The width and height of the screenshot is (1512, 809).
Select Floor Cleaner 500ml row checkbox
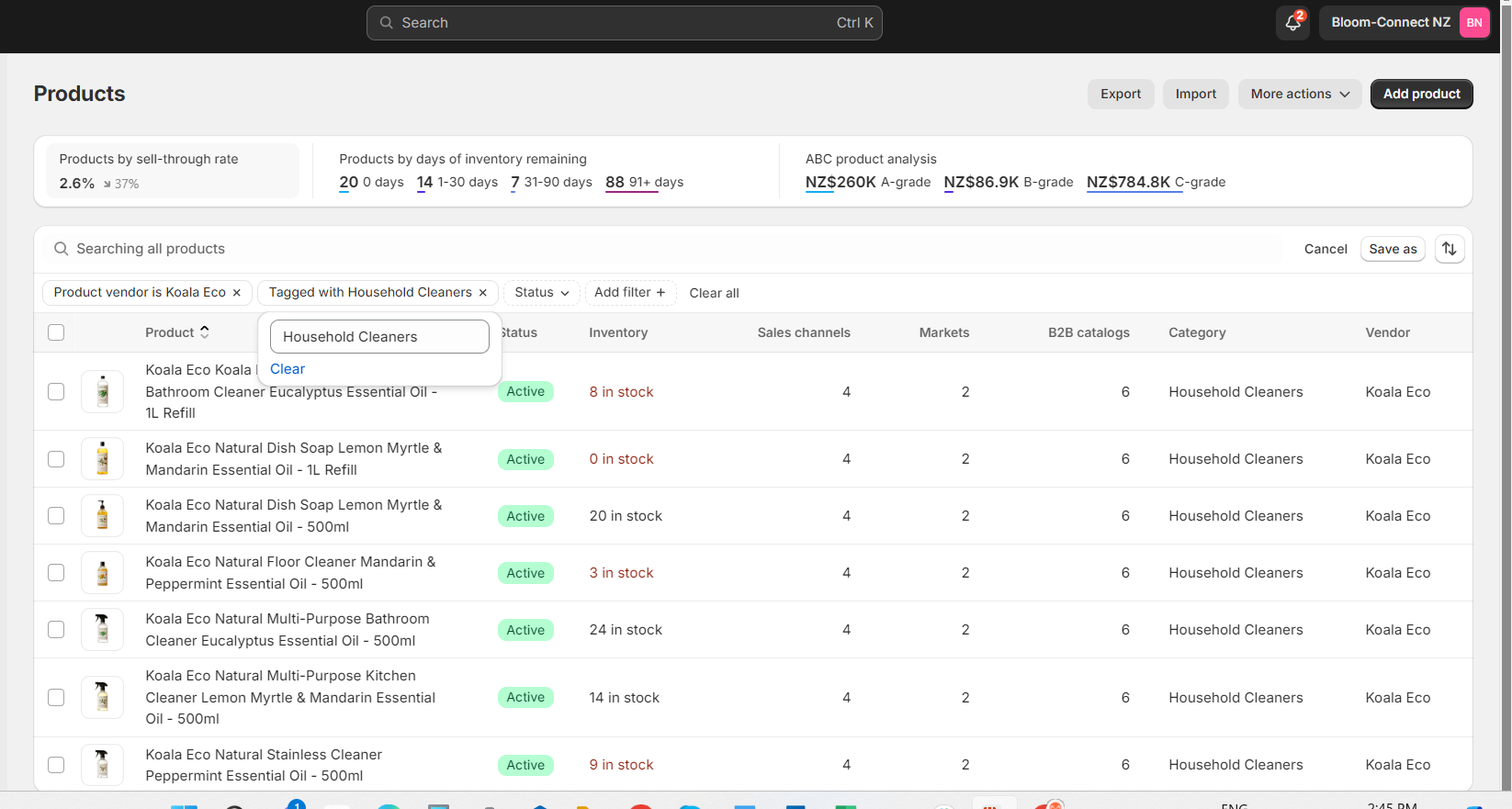(56, 573)
